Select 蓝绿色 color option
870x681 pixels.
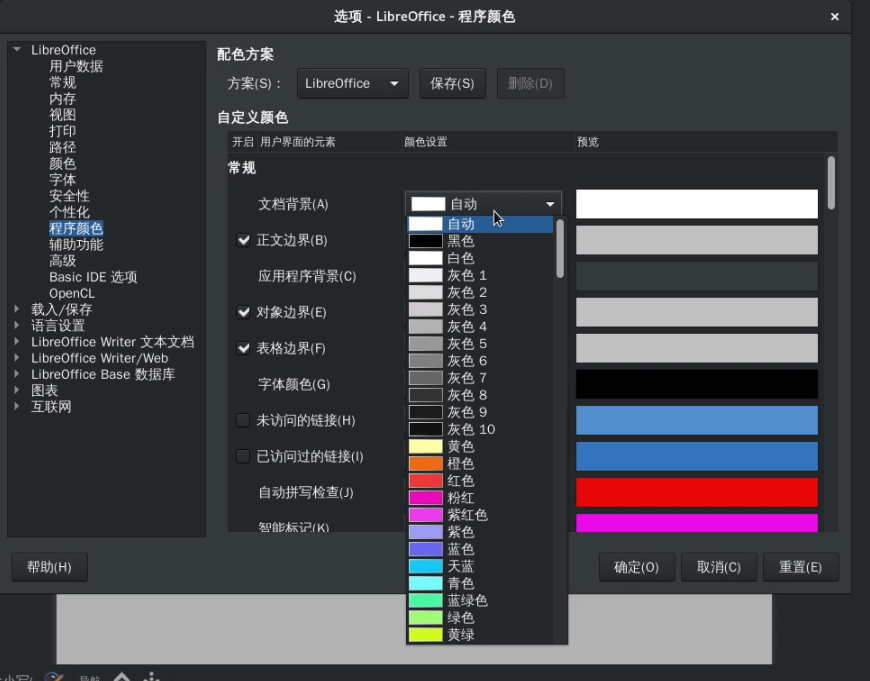tap(480, 601)
